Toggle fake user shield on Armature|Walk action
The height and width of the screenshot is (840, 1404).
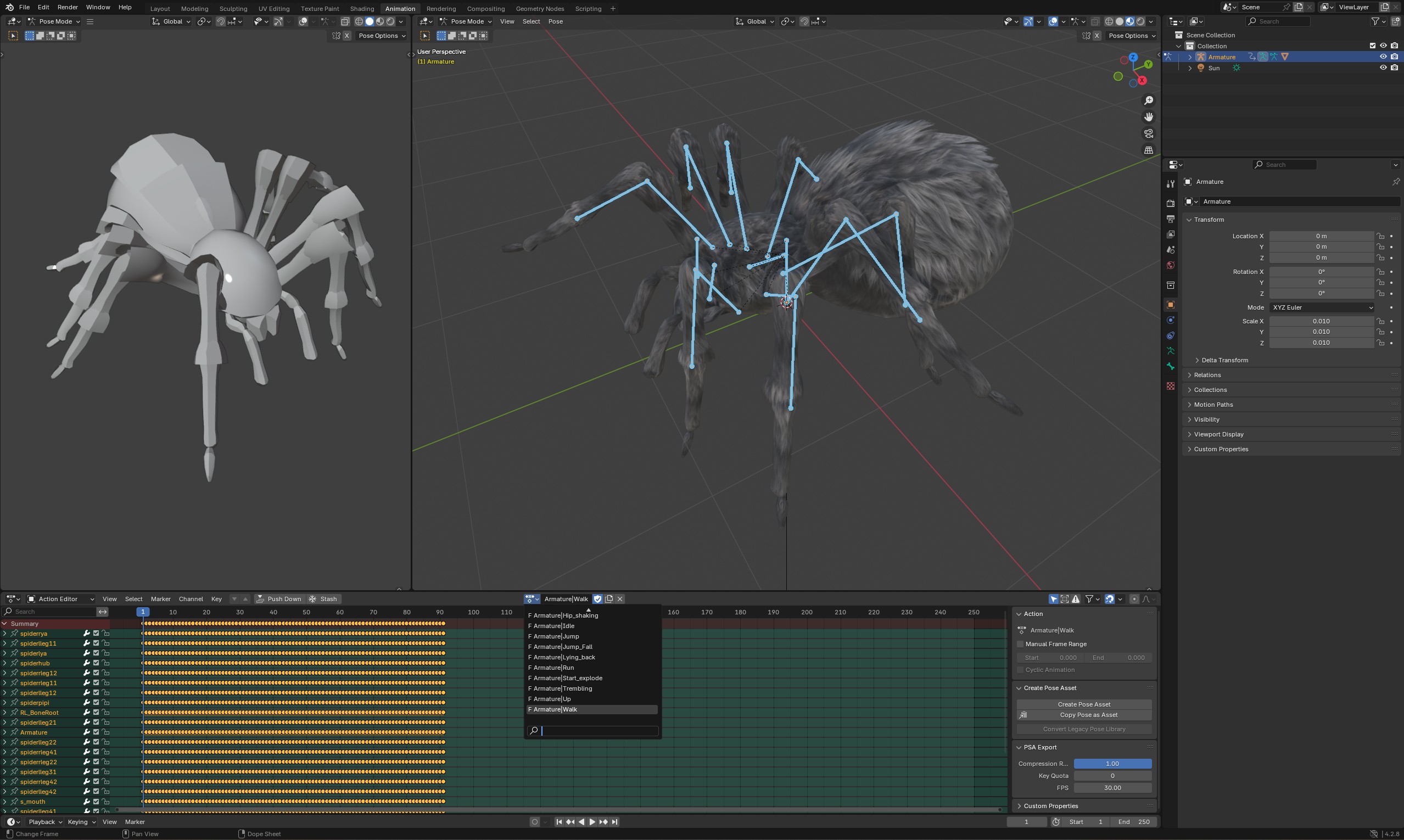597,599
